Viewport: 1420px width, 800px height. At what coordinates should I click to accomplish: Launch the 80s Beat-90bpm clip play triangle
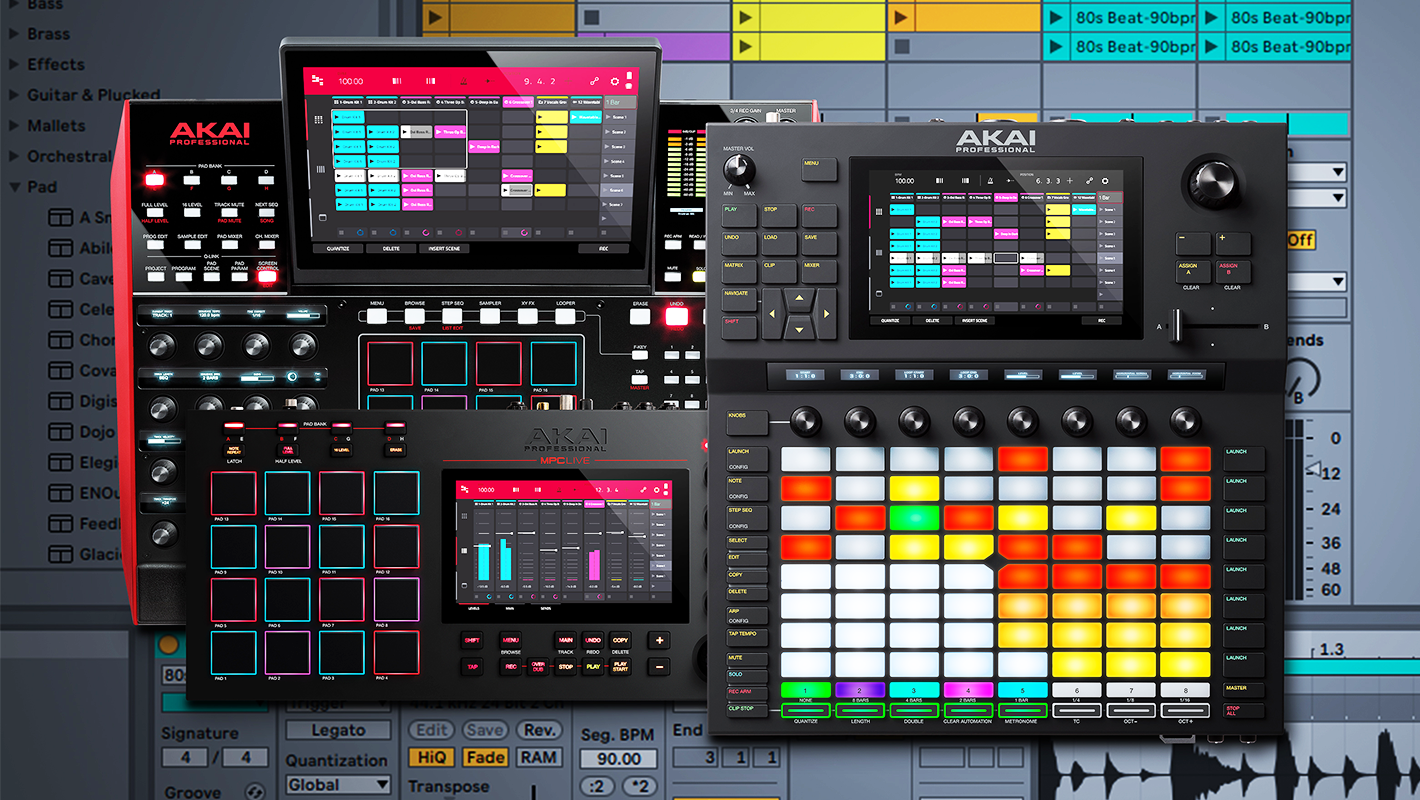tap(1056, 18)
